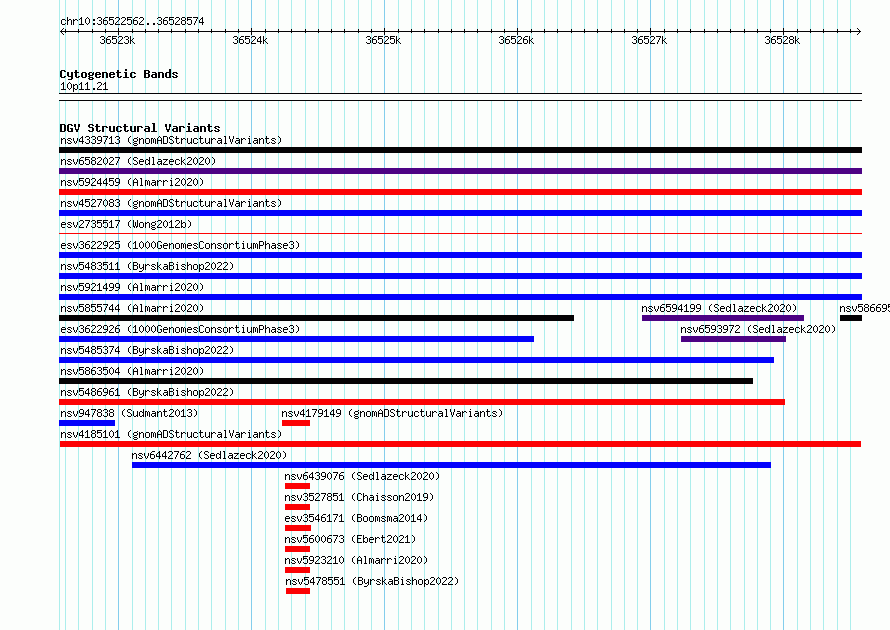Click the left ruler arrow to pan
The image size is (890, 630).
pos(63,32)
